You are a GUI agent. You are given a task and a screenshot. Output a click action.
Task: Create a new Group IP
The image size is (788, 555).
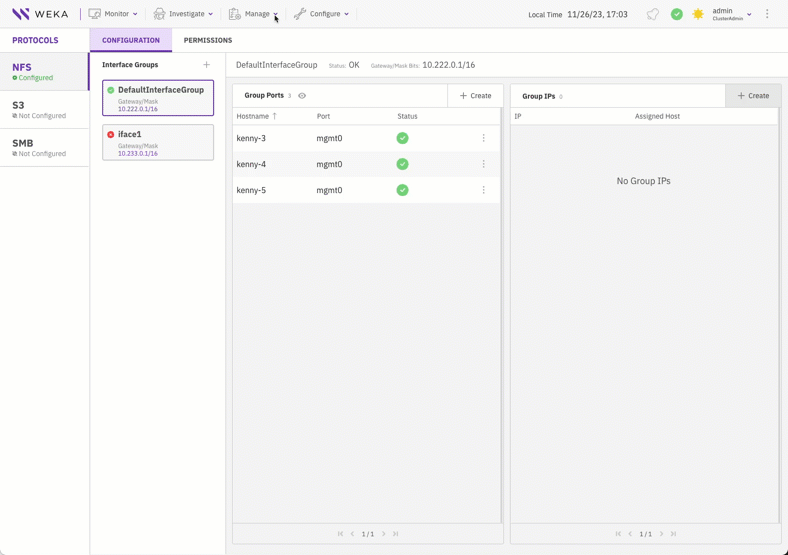pos(753,96)
